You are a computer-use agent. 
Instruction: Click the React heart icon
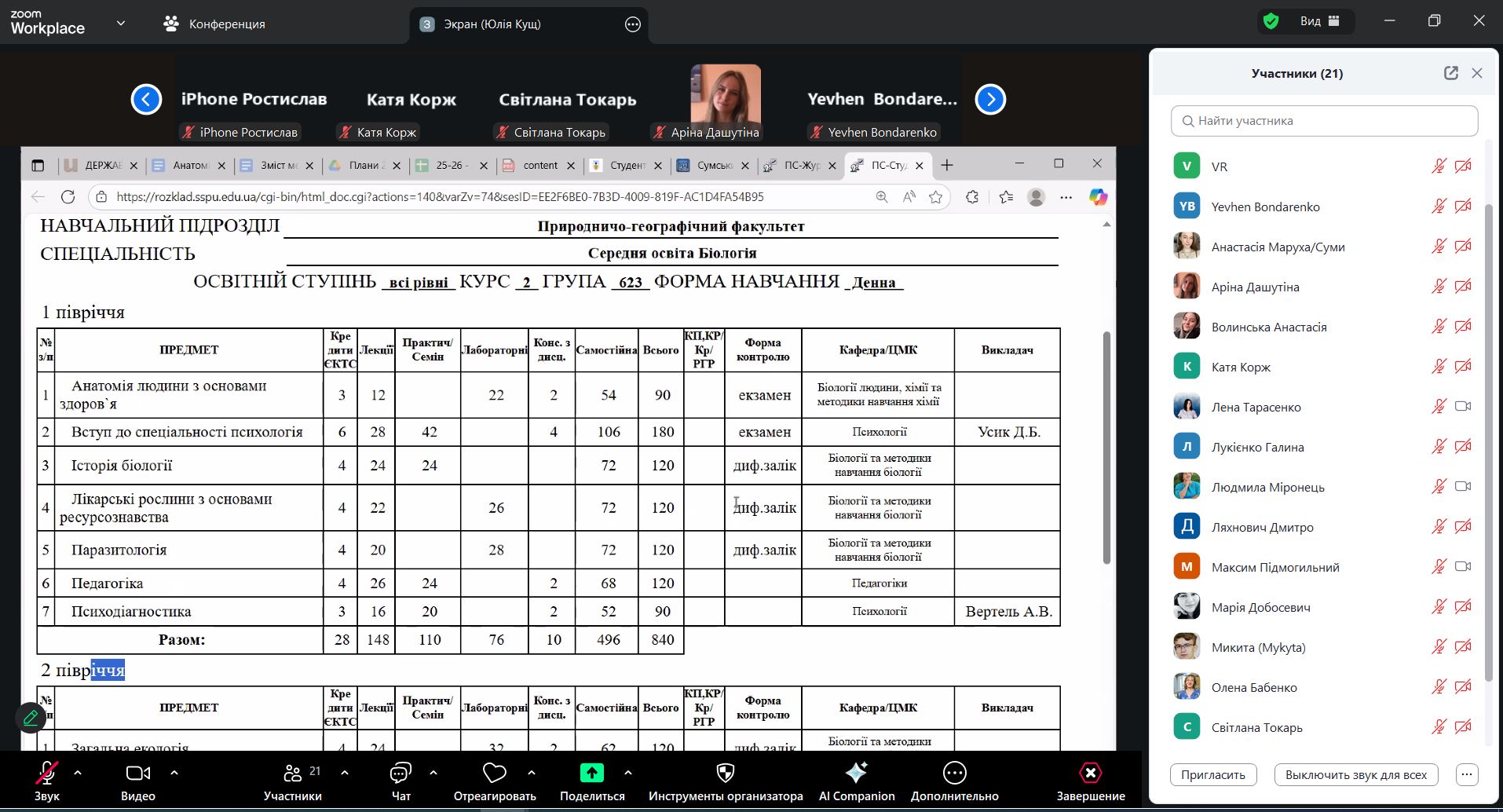tap(494, 774)
